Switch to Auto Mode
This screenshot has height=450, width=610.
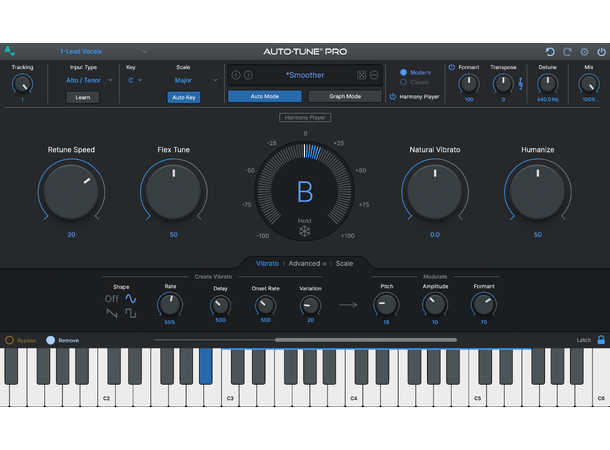265,96
